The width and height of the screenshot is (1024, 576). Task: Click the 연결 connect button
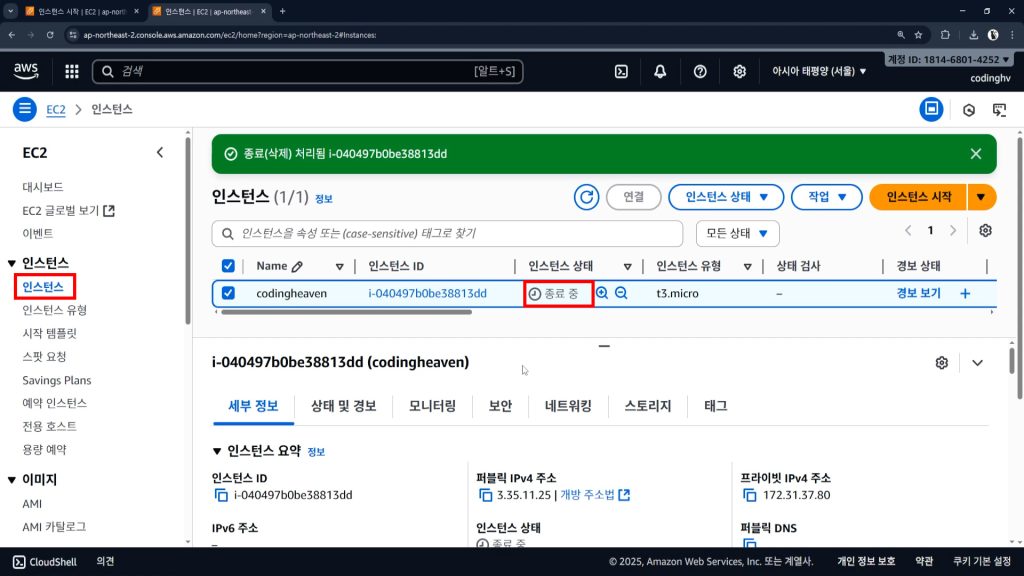[633, 197]
